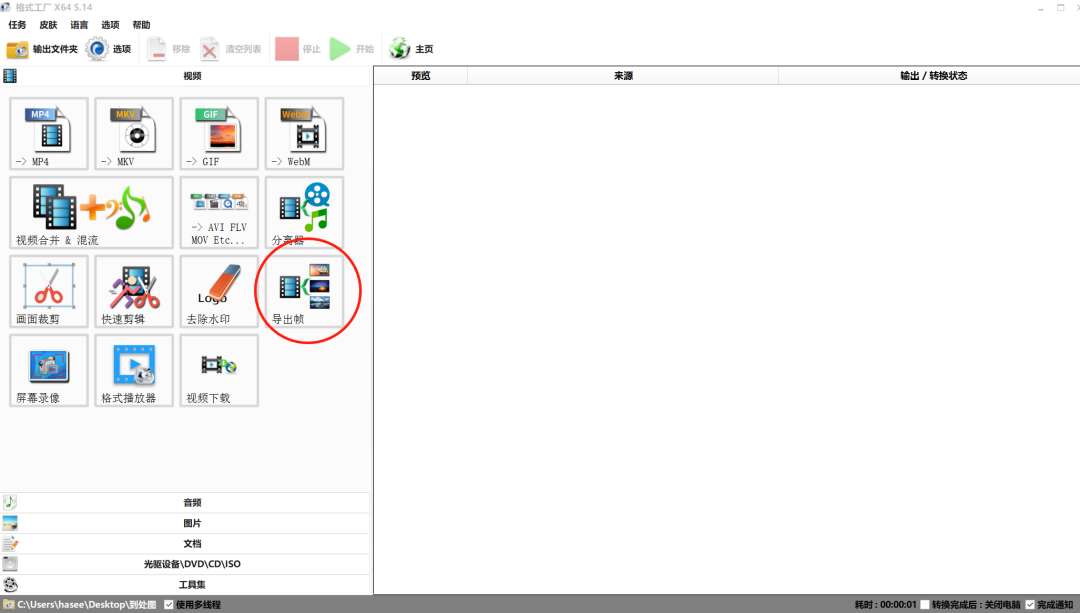1080x613 pixels.
Task: Open 选项 from the toolbar
Action: pyautogui.click(x=109, y=49)
